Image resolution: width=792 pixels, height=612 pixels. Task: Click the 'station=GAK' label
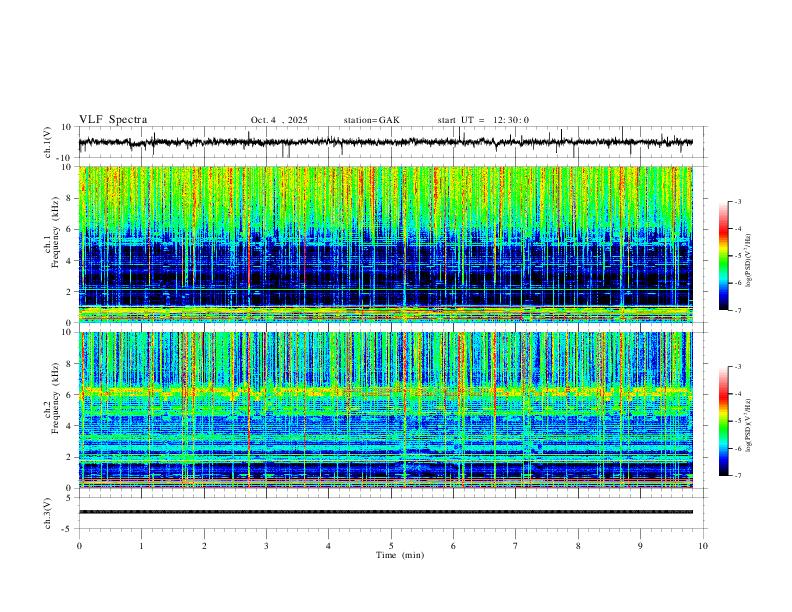point(371,120)
